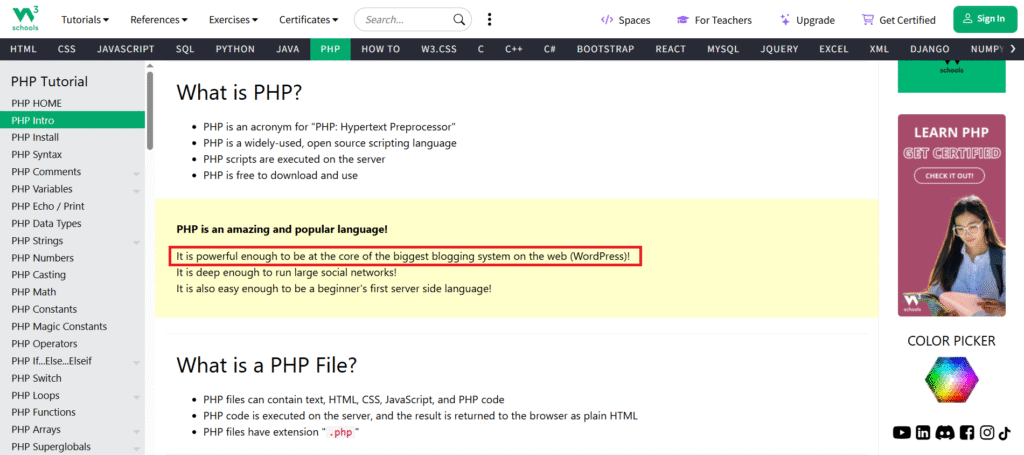Open the LinkedIn social icon
The height and width of the screenshot is (455, 1024).
tap(923, 432)
